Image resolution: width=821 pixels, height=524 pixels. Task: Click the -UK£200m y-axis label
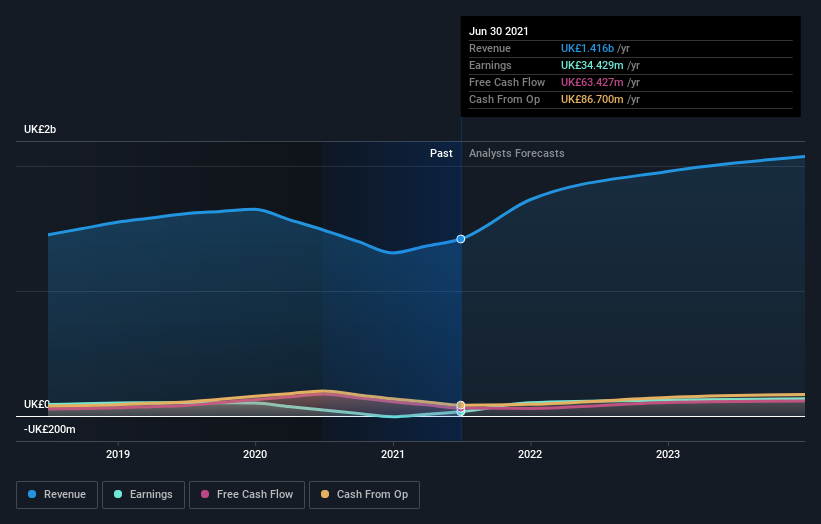click(50, 429)
